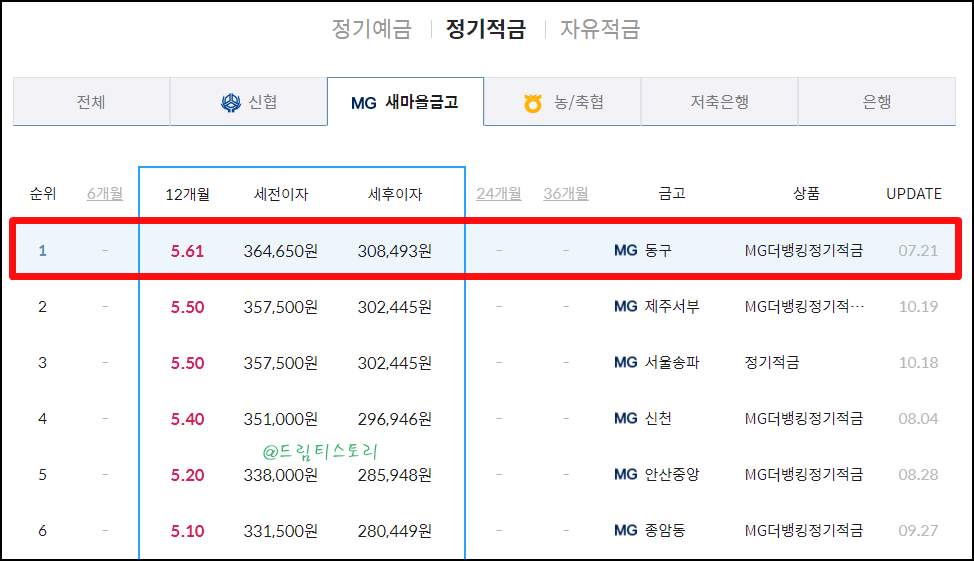Screen dimensions: 974x561
Task: Click the 세후이자 column header
Action: click(395, 194)
